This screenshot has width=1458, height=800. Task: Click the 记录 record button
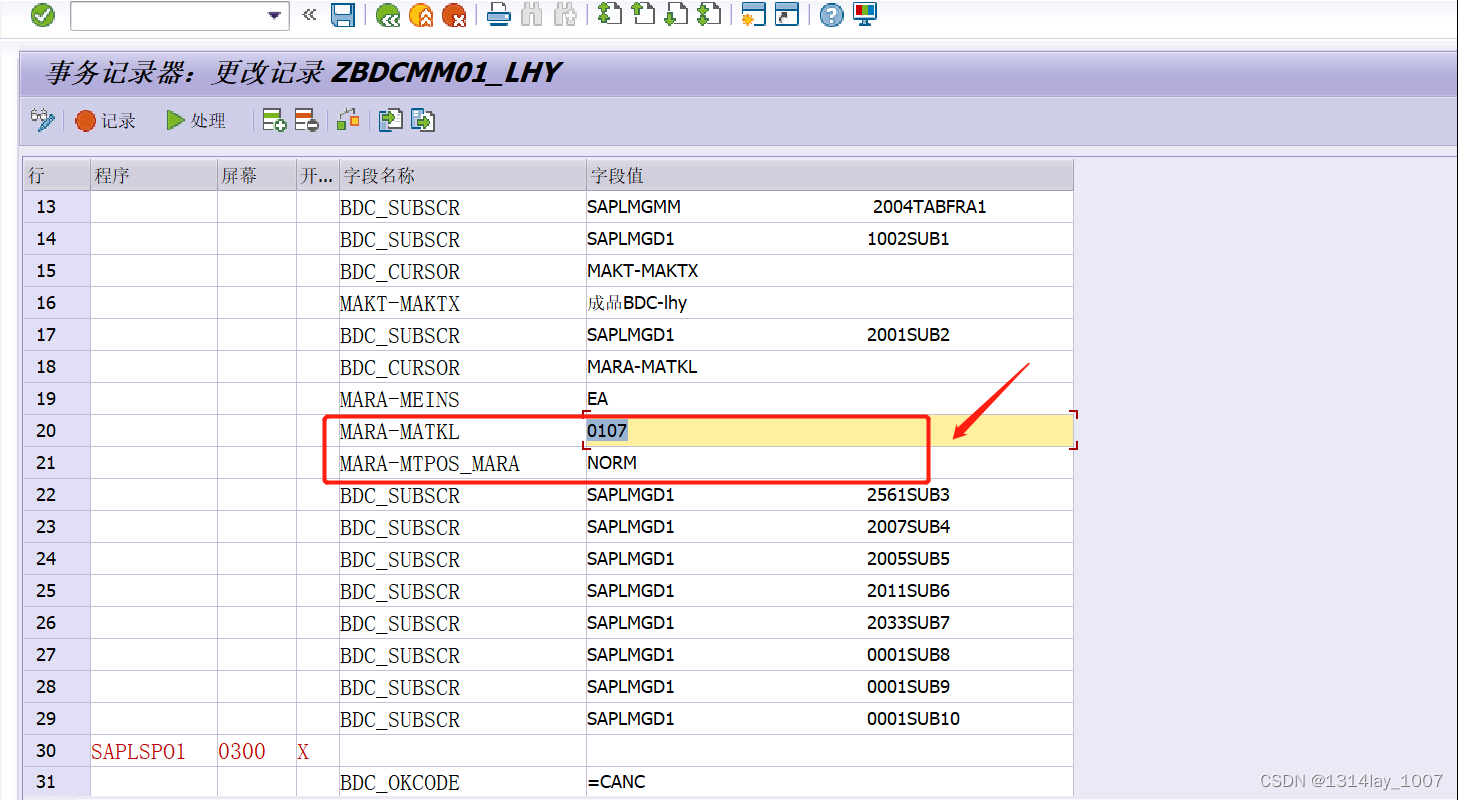click(x=106, y=120)
